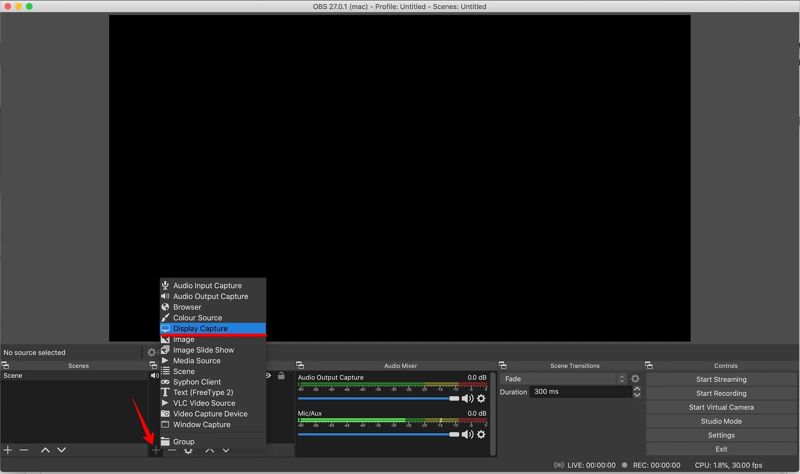The height and width of the screenshot is (474, 800).
Task: Click the add source plus button
Action: pos(156,451)
